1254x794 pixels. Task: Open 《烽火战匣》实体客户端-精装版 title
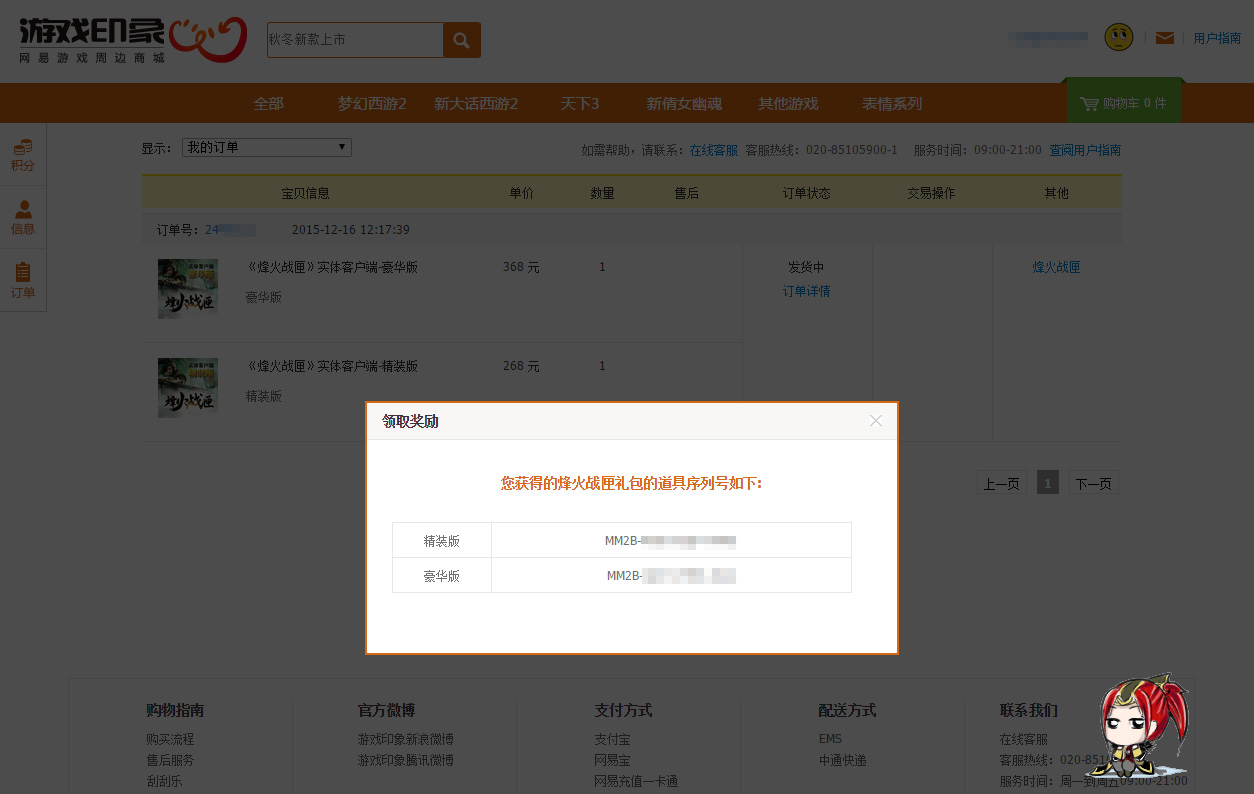point(332,366)
